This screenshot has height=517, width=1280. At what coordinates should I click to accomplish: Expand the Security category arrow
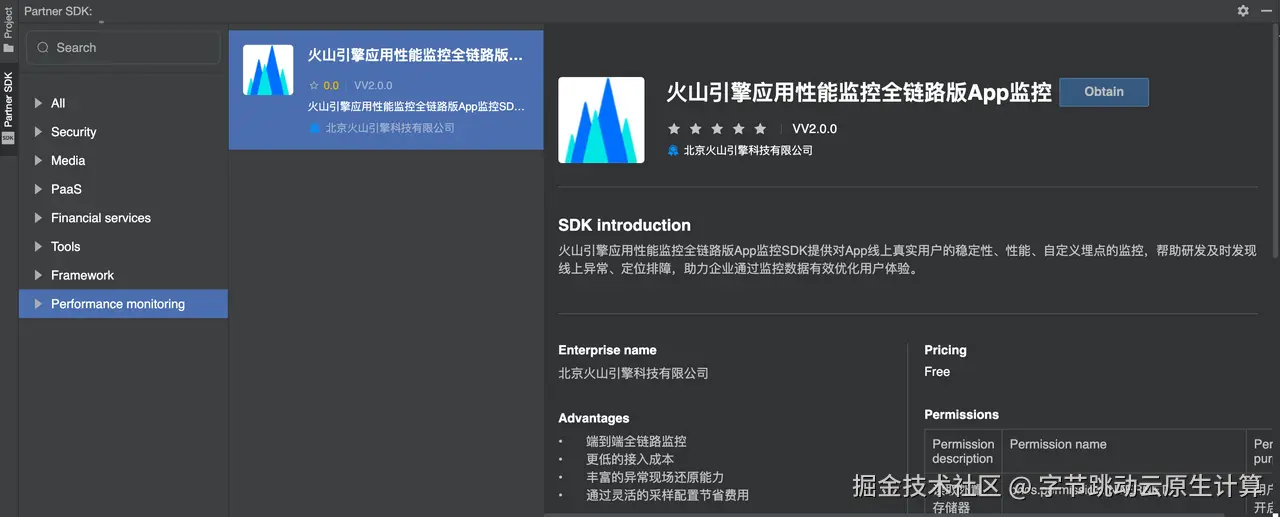coord(38,132)
